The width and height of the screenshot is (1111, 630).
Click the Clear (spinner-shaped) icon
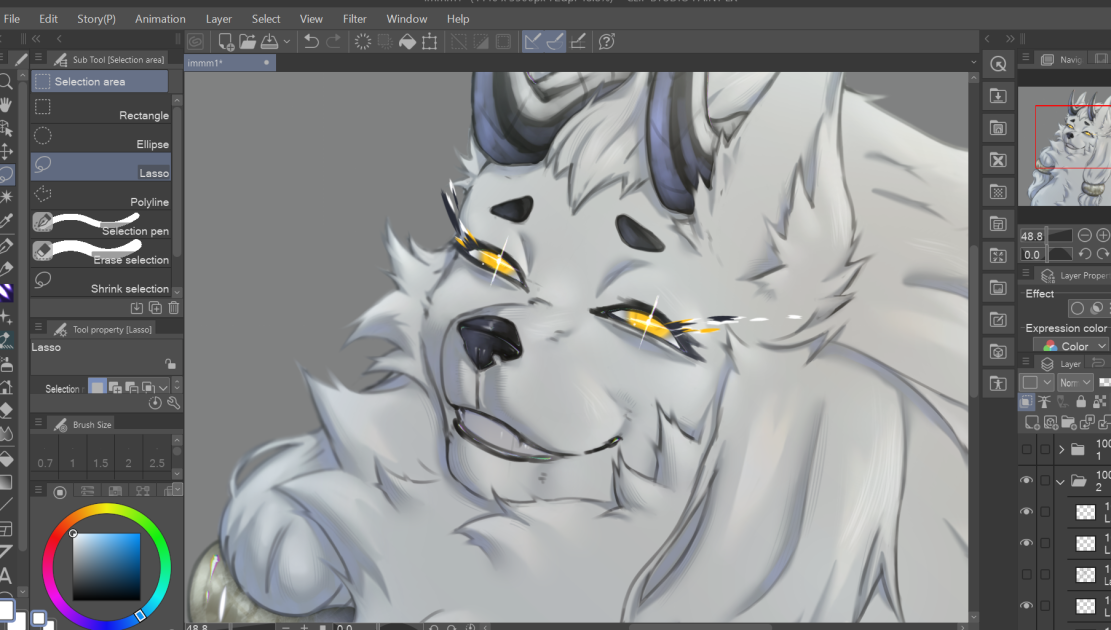pos(363,42)
